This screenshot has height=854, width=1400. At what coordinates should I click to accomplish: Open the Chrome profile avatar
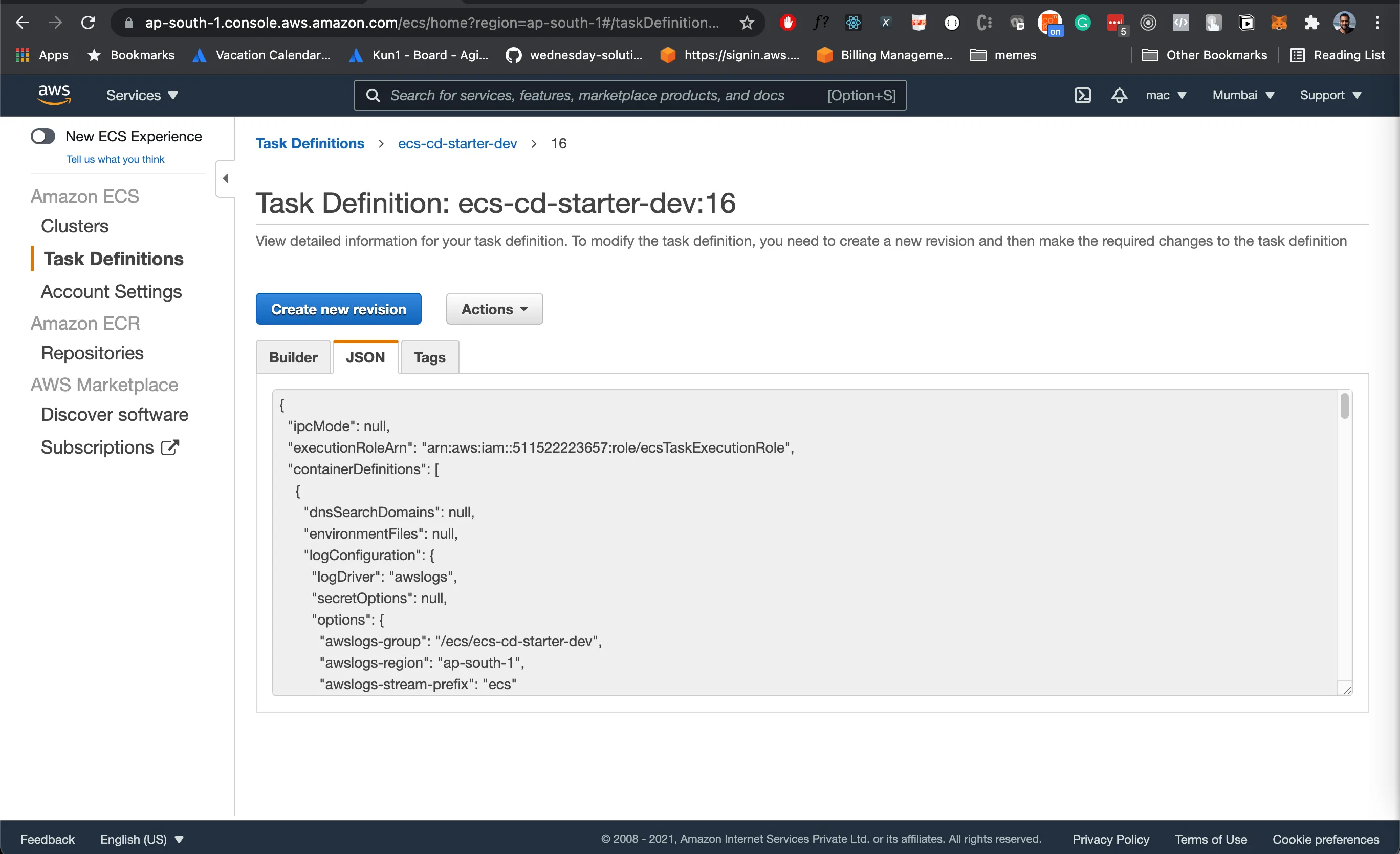tap(1344, 23)
